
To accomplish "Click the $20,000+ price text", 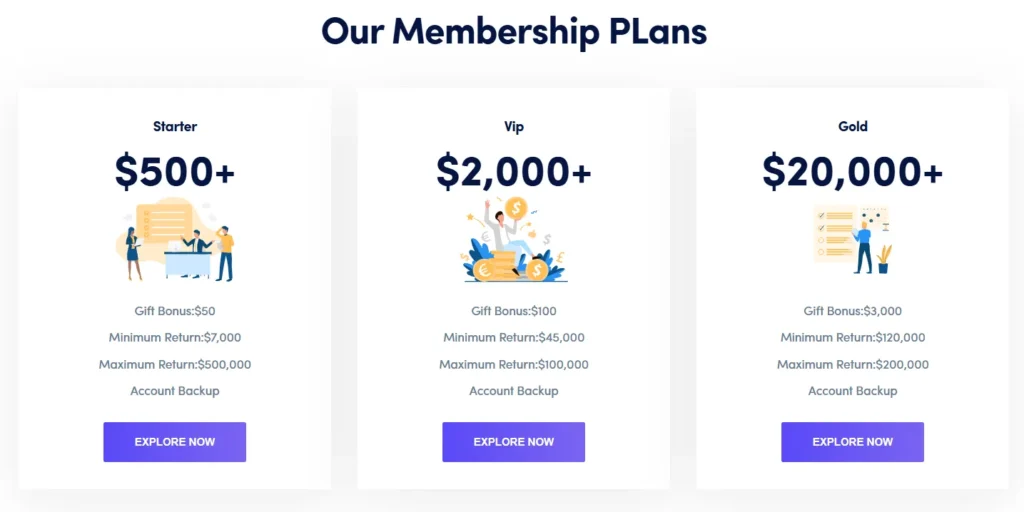I will (x=852, y=171).
